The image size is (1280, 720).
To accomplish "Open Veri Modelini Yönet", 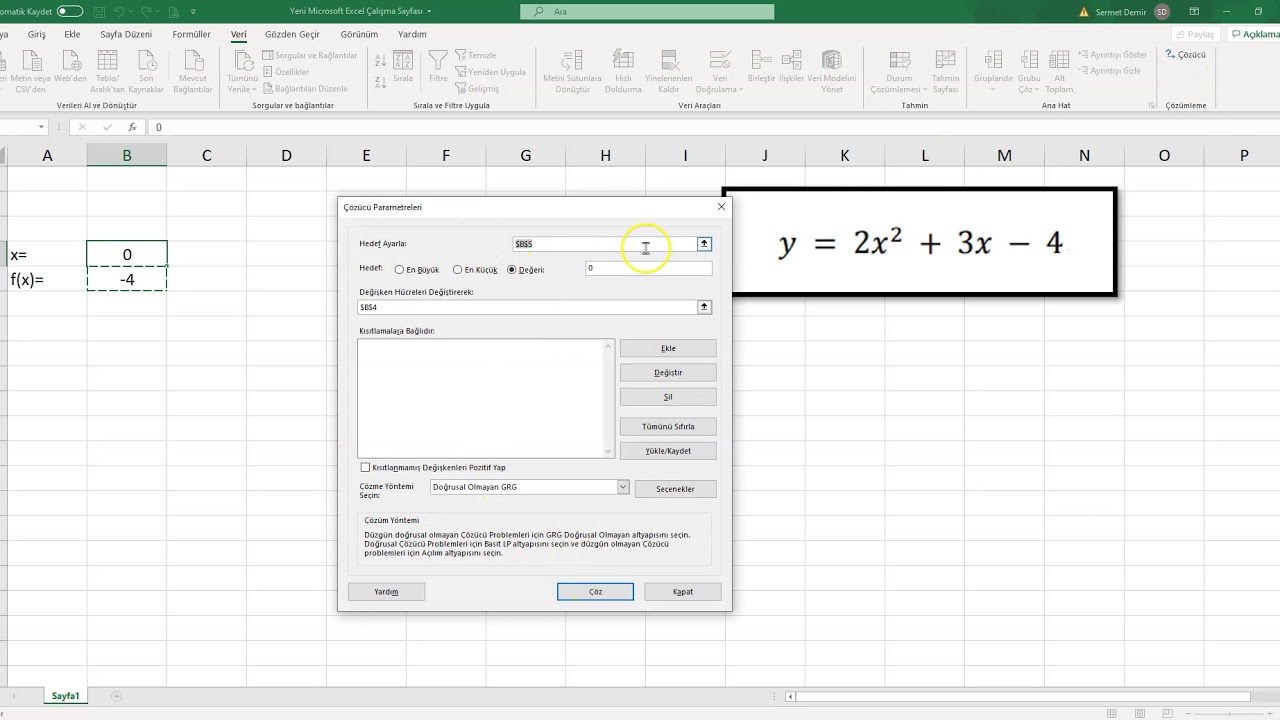I will click(831, 72).
